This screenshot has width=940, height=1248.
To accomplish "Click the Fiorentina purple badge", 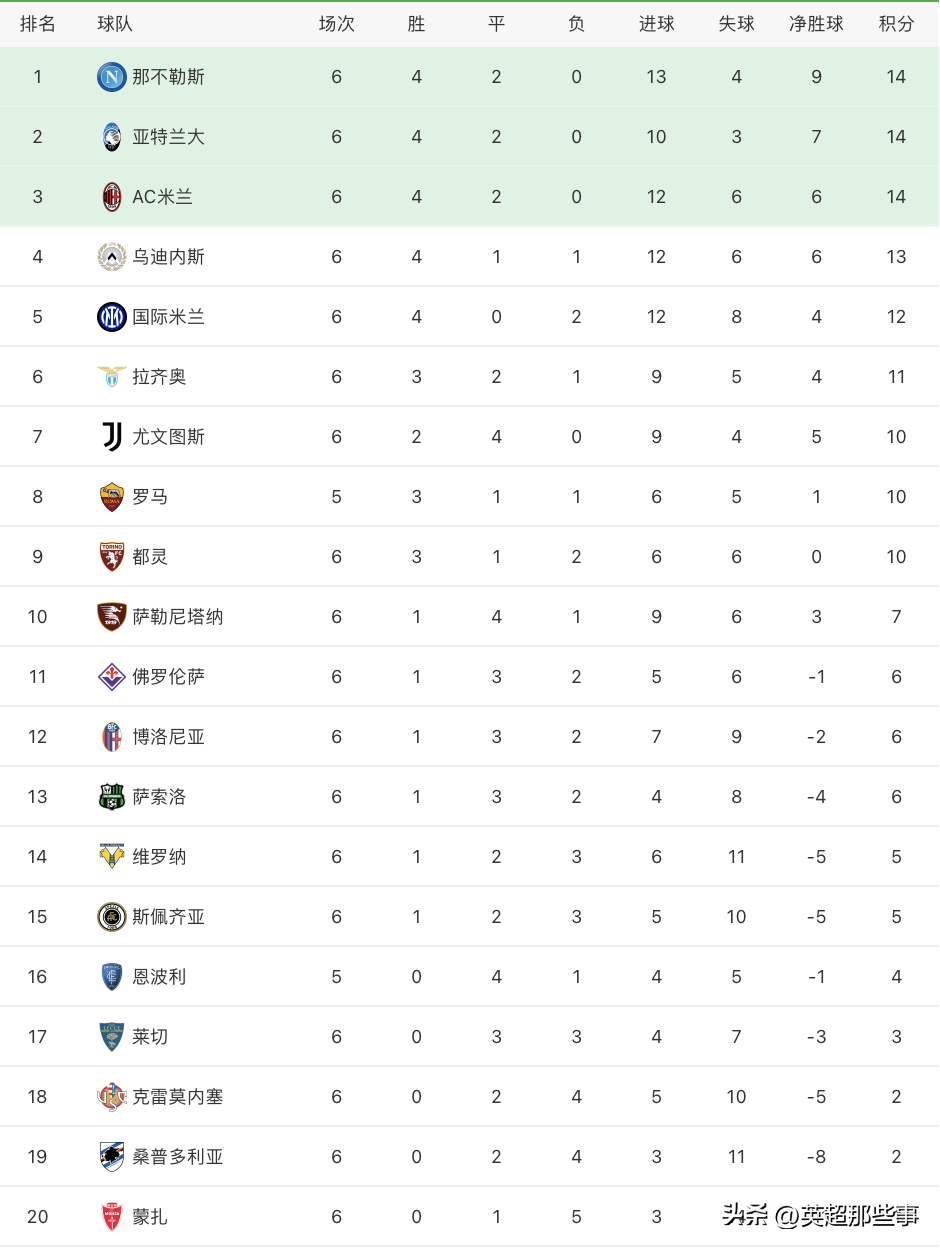I will tap(112, 677).
